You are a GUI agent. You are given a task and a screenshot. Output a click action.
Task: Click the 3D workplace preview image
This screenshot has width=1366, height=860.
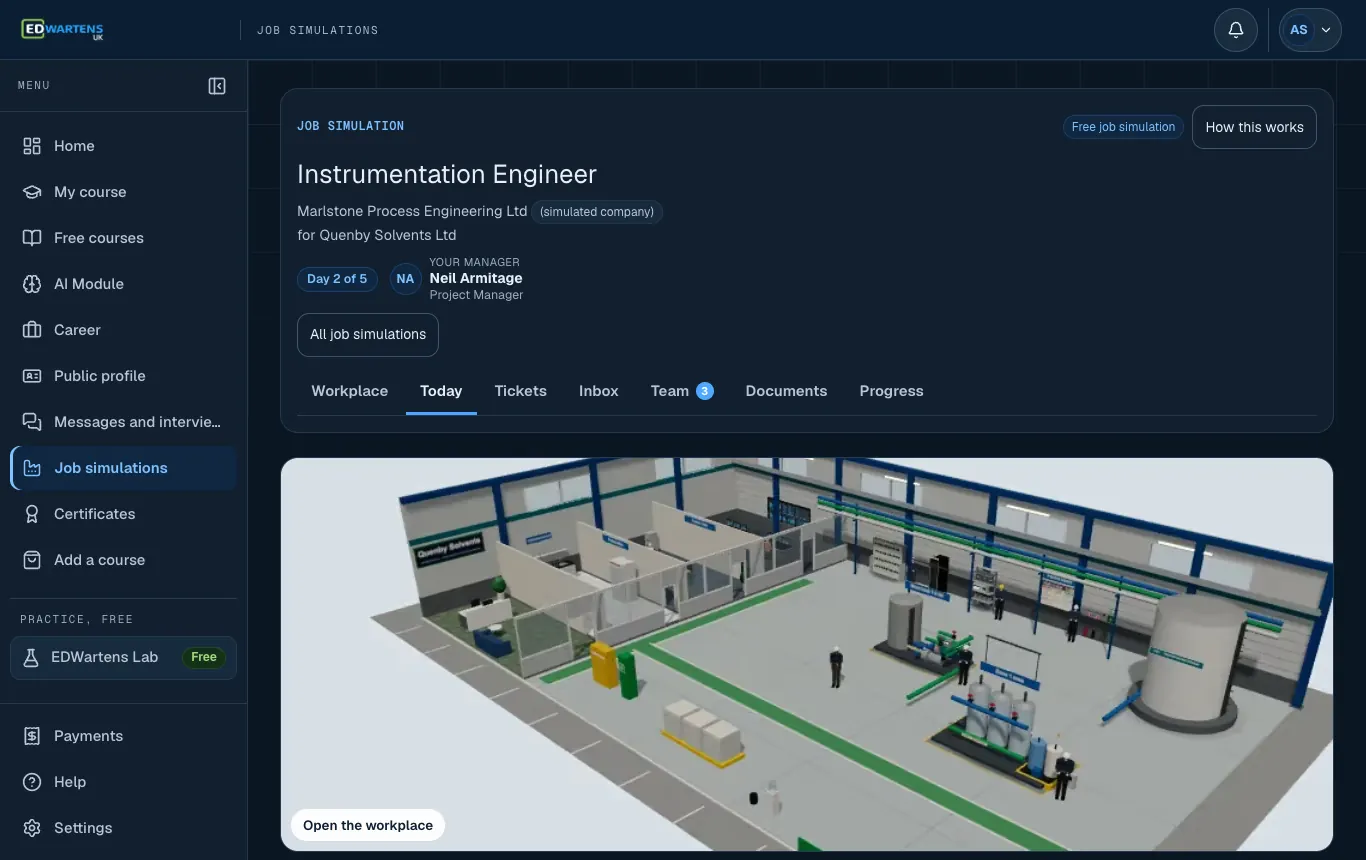(806, 654)
